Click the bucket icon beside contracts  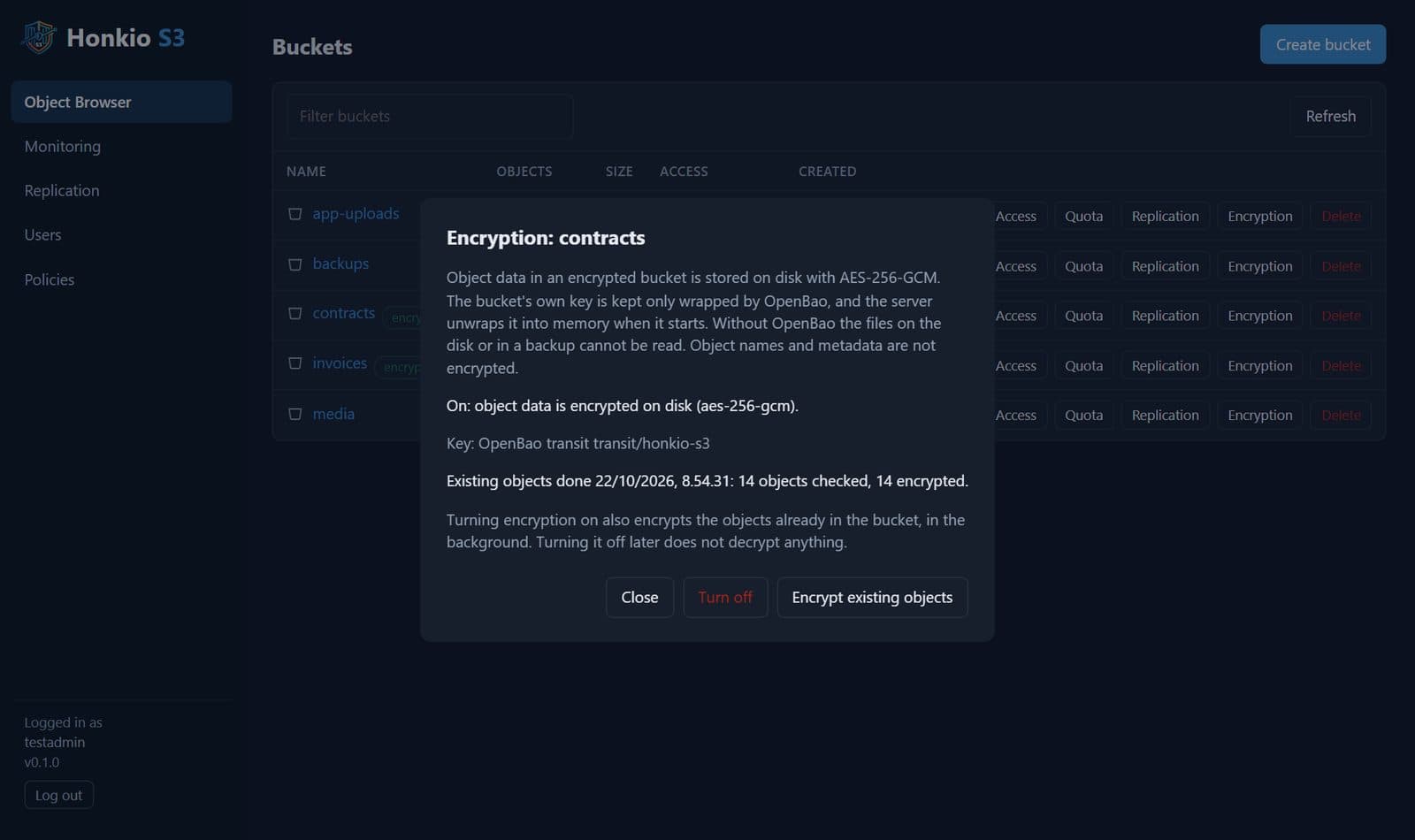click(x=295, y=314)
